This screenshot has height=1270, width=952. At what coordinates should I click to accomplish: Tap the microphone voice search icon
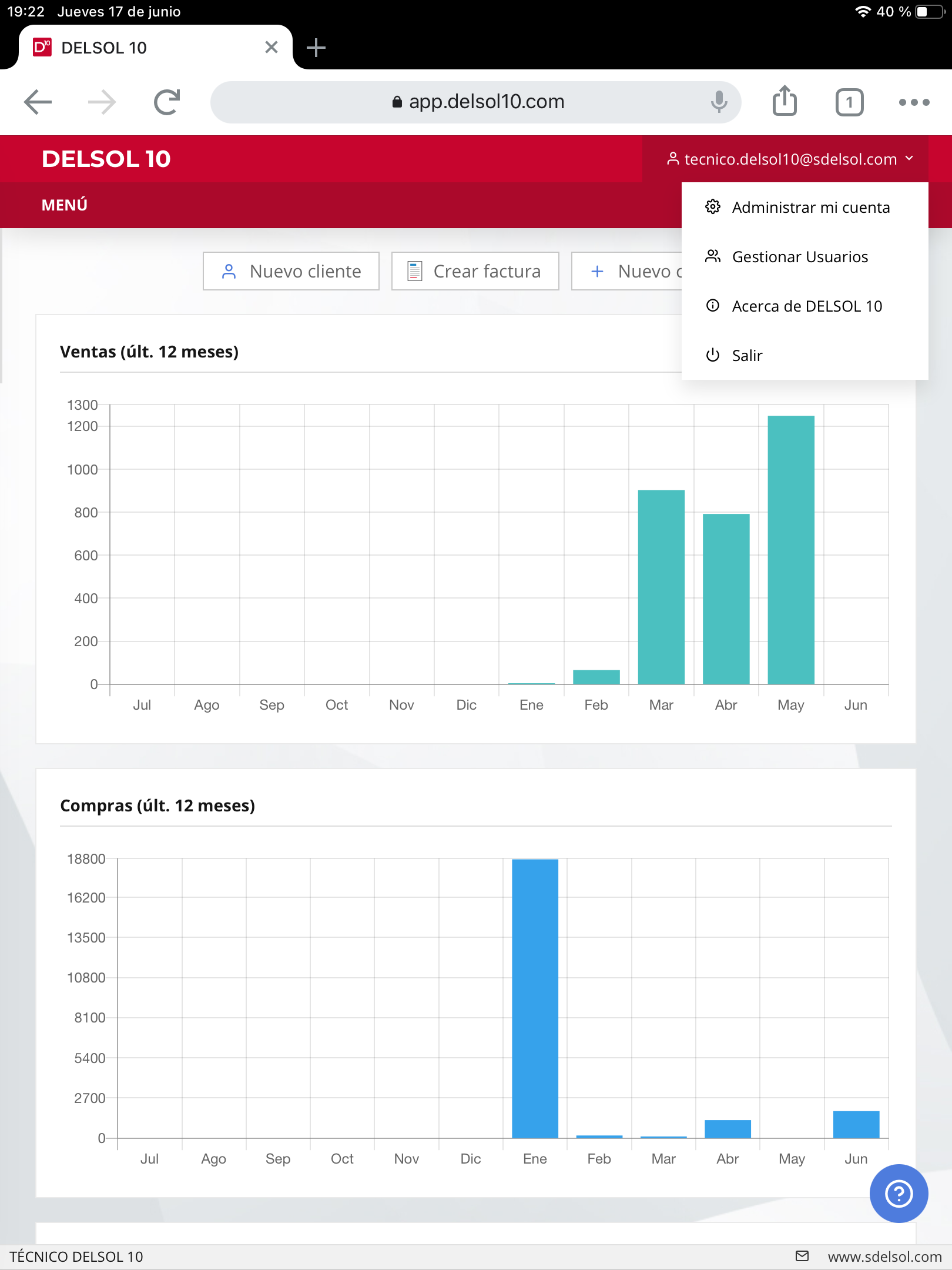(x=719, y=102)
